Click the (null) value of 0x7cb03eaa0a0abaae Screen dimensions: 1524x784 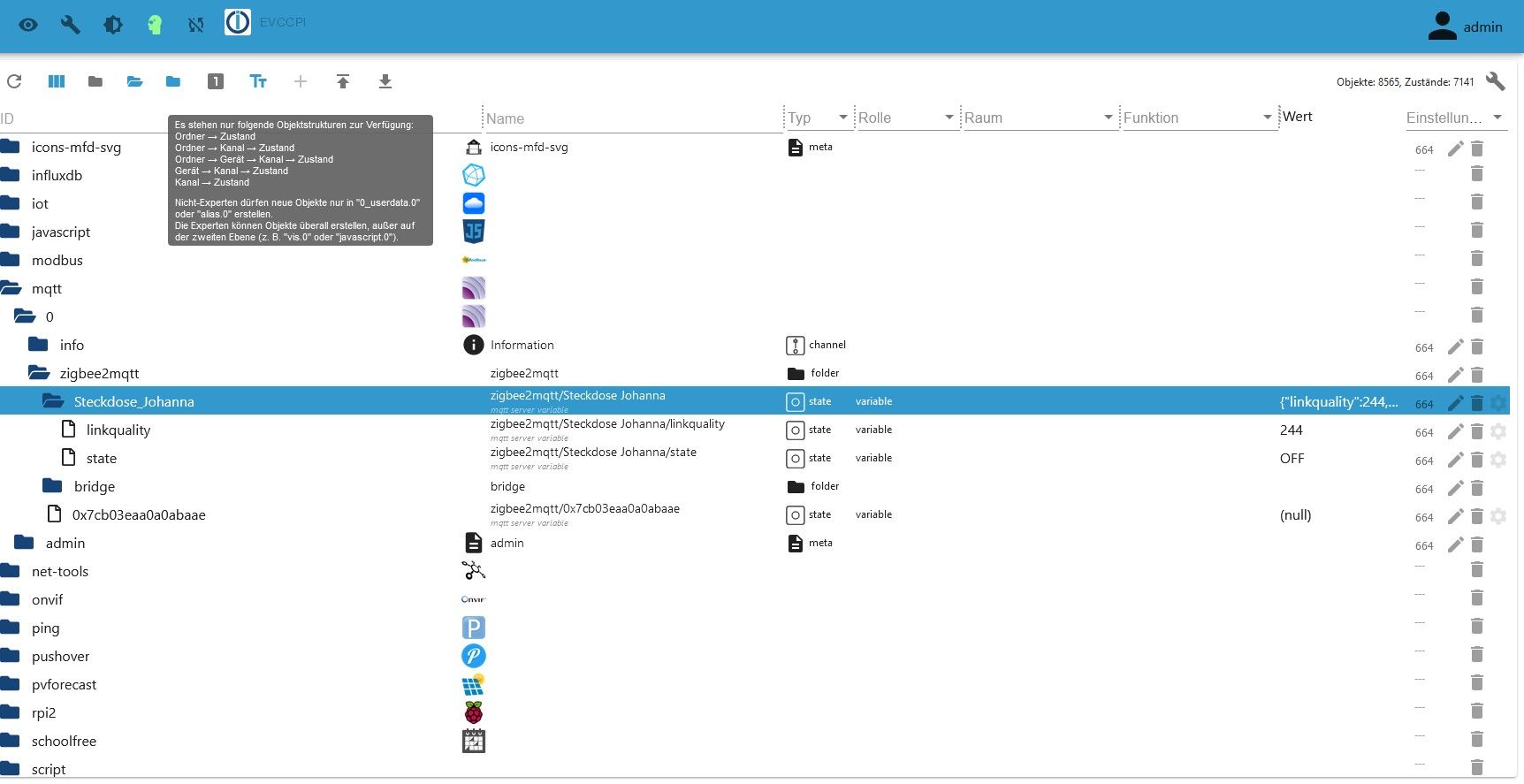(1295, 514)
